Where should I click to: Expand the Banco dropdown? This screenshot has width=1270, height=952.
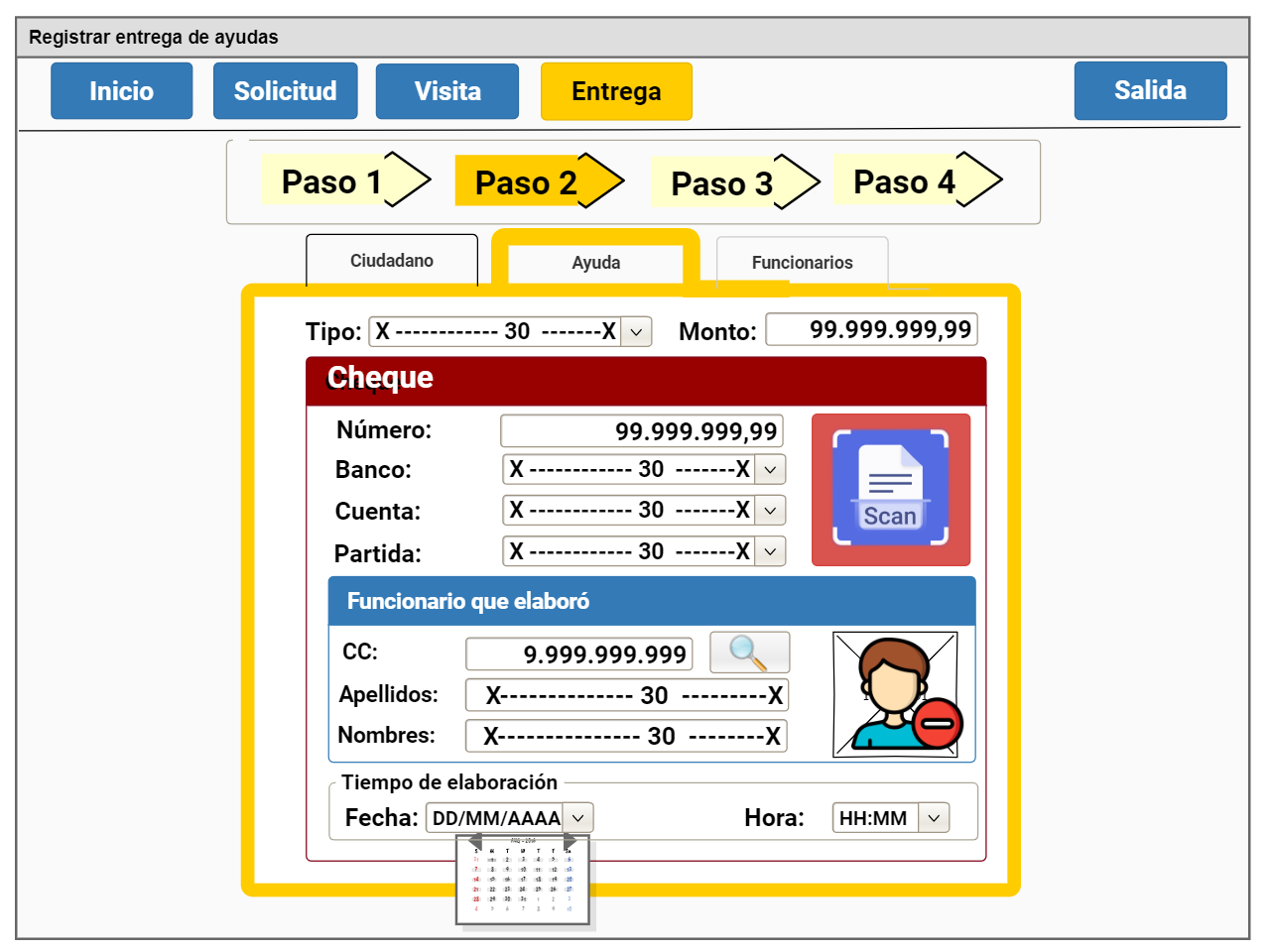(x=770, y=469)
